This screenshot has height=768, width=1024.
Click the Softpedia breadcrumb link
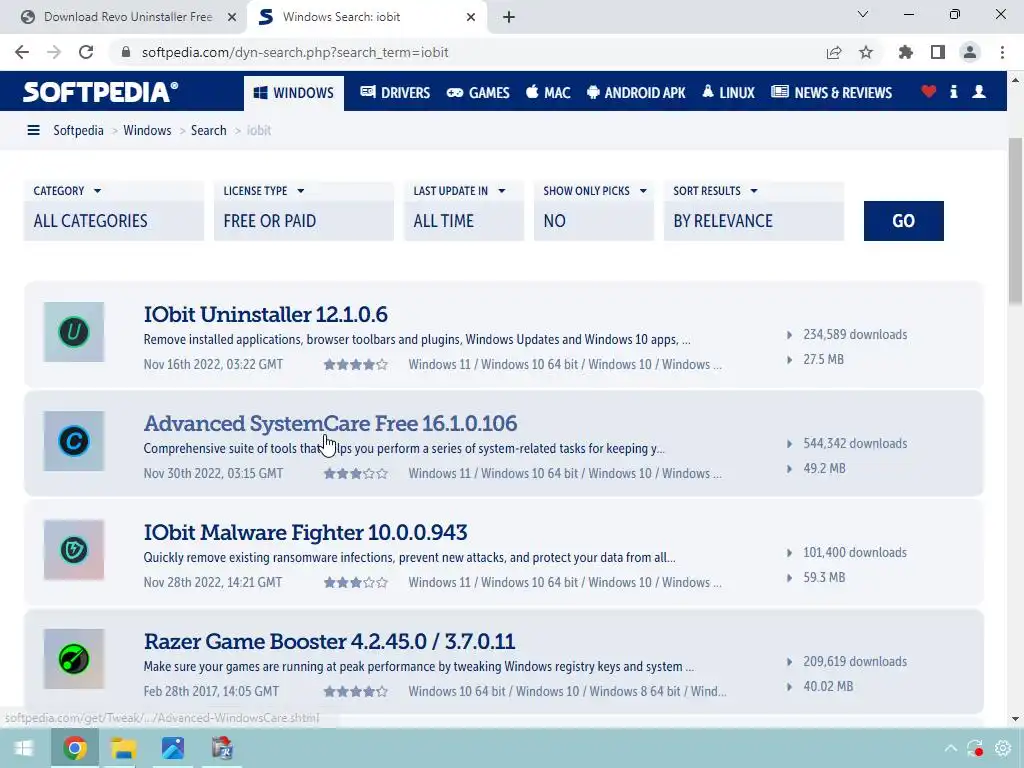coord(78,130)
